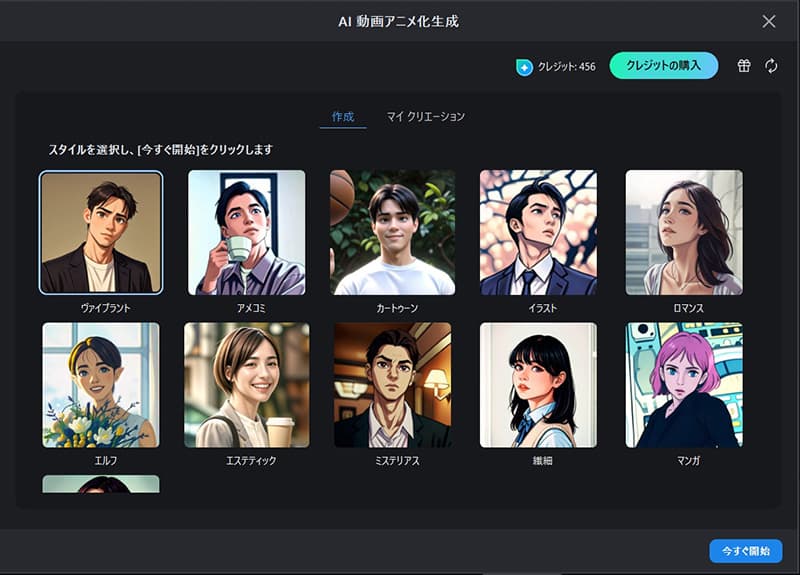Image resolution: width=800 pixels, height=575 pixels.
Task: Choose the エルフ style thumbnail
Action: tap(101, 385)
